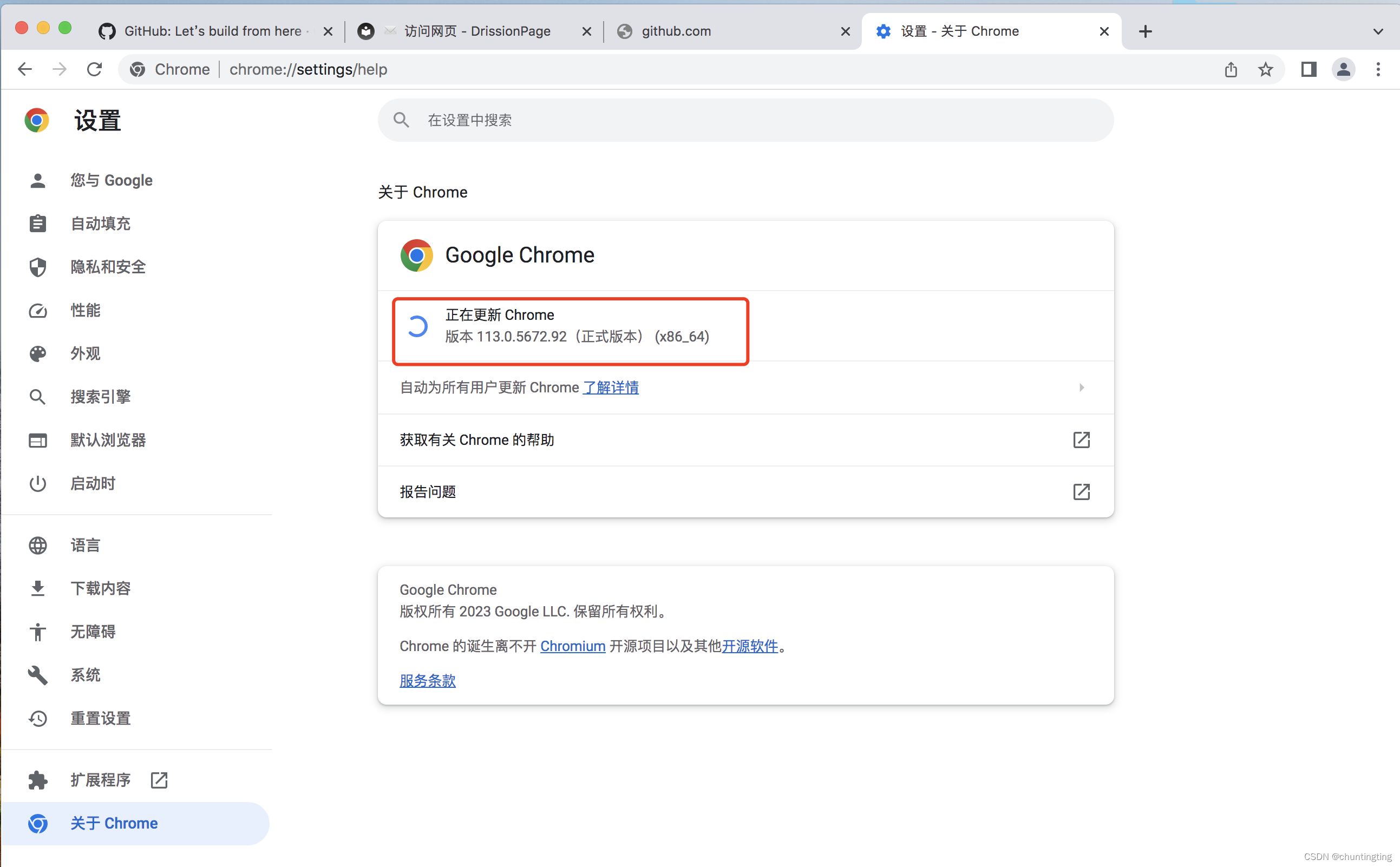Click the 设置 title in the sidebar header
Viewport: 1400px width, 867px height.
click(97, 121)
